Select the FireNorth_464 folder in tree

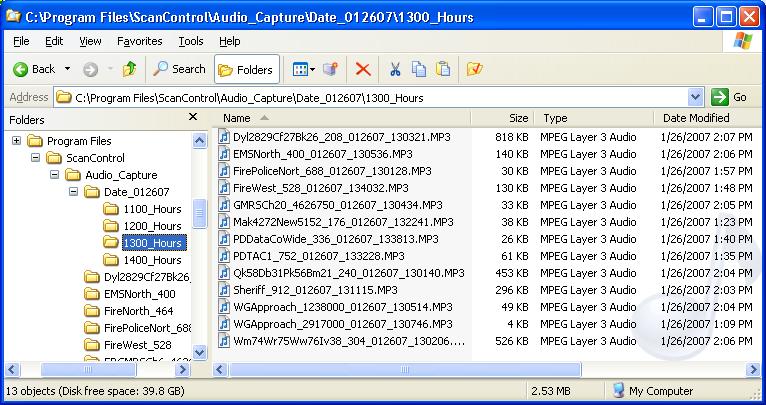click(x=128, y=311)
